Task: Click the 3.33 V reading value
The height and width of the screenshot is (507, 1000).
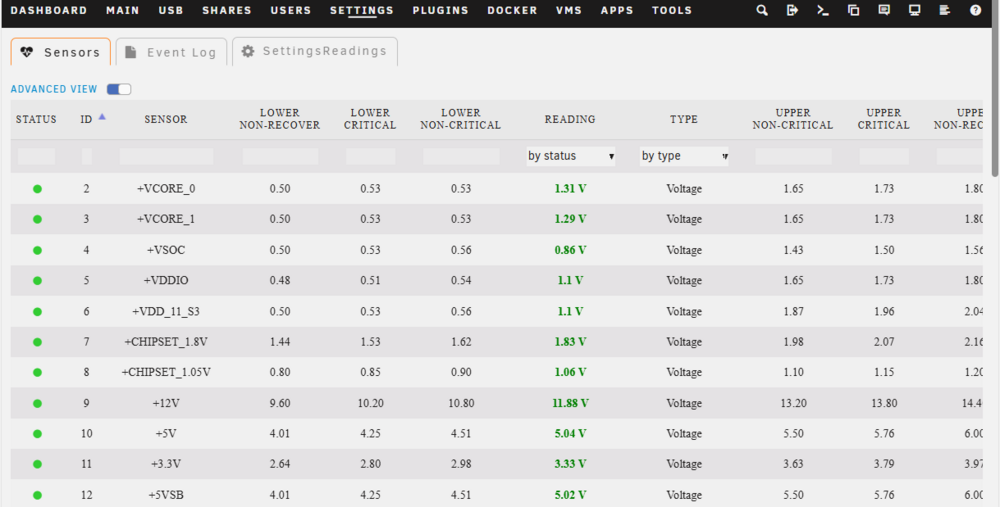Action: (x=570, y=464)
